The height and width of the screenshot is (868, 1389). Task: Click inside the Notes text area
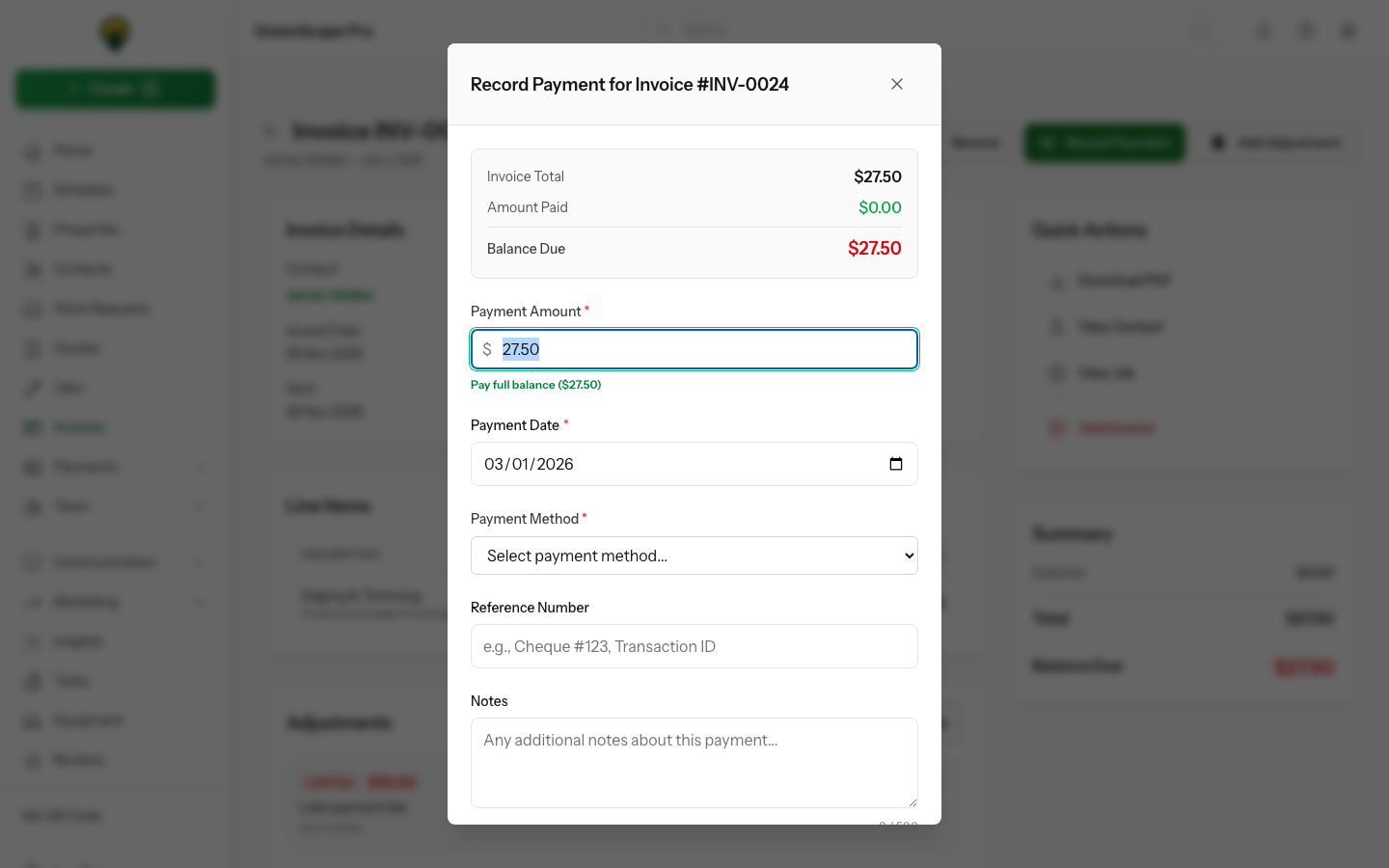click(694, 762)
